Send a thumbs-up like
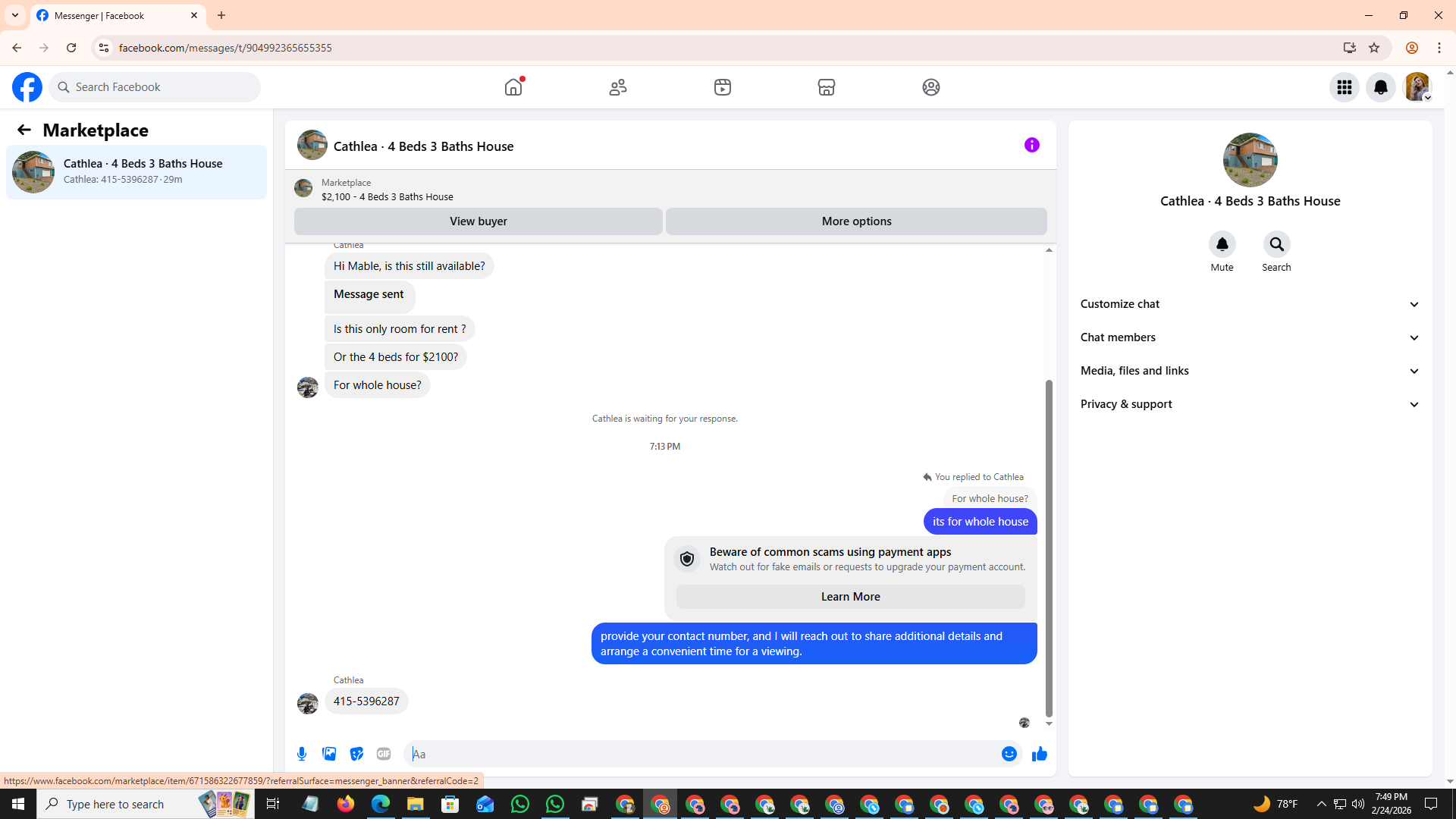This screenshot has height=819, width=1456. click(1039, 754)
